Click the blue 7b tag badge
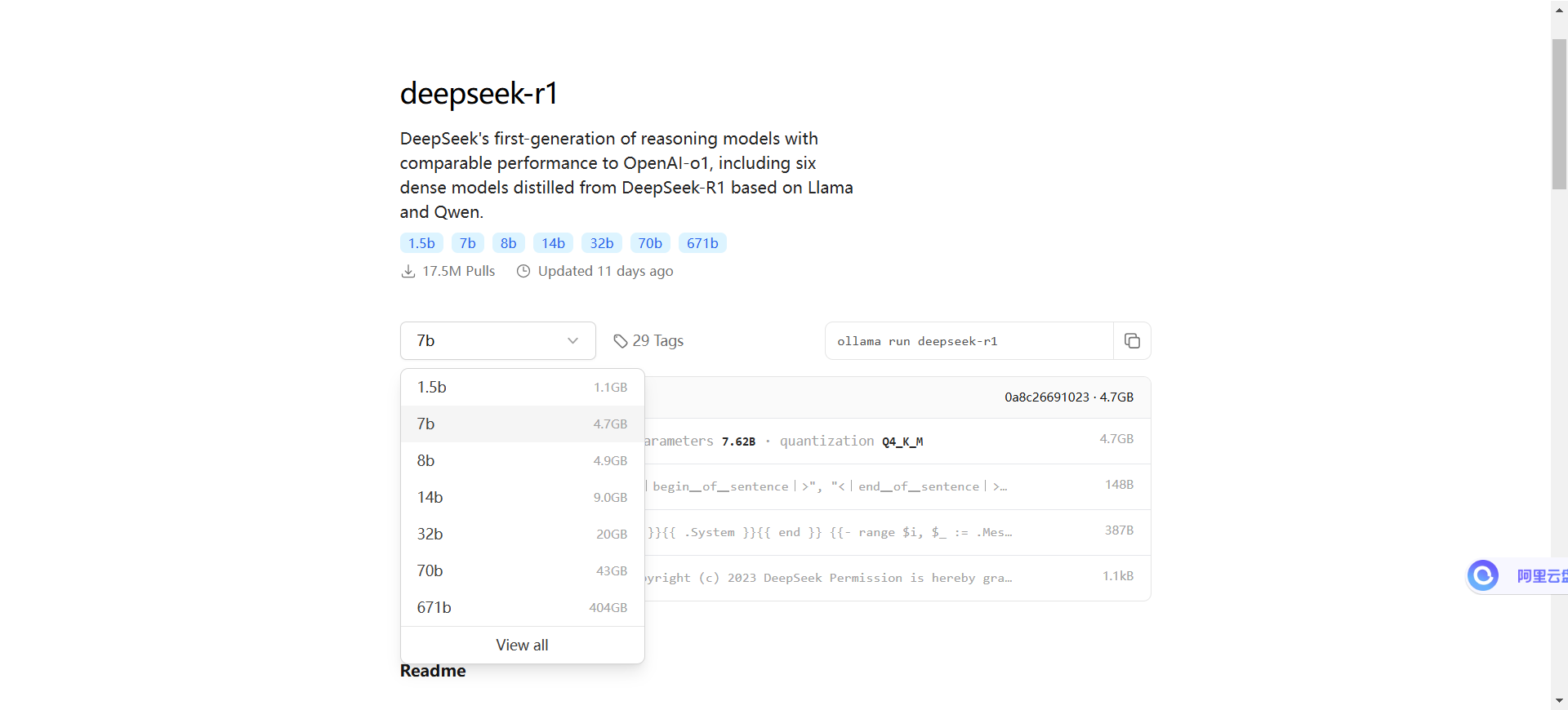Viewport: 1568px width, 710px height. [468, 243]
